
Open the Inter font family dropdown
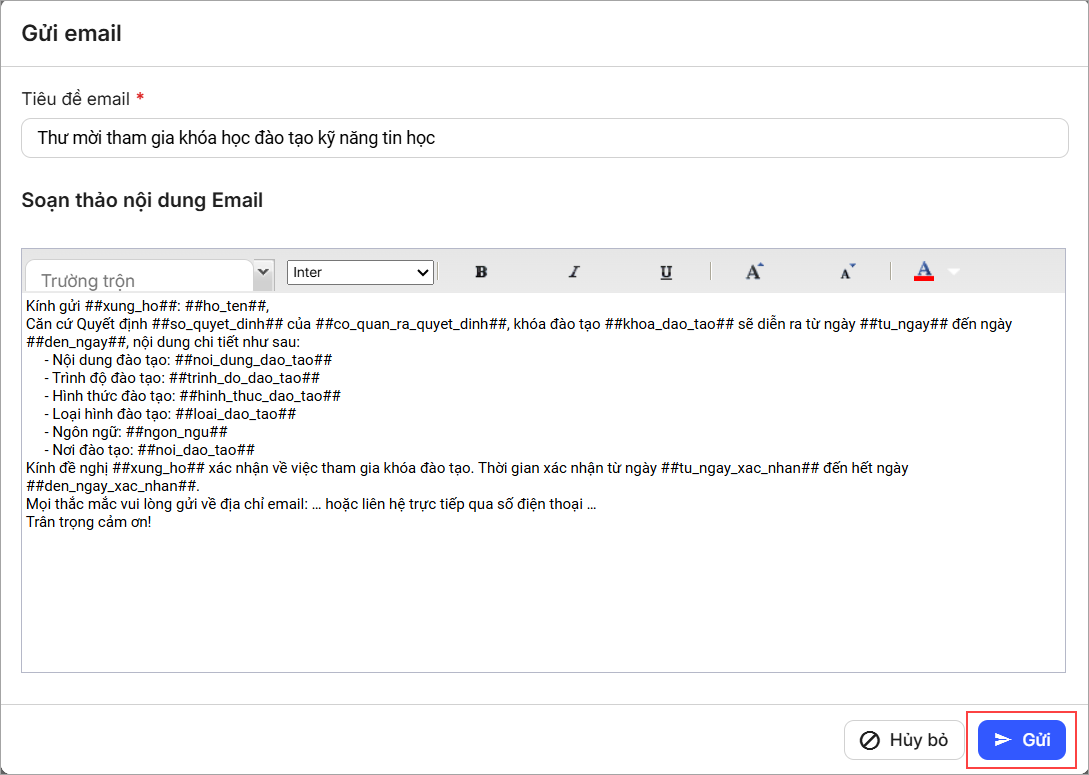point(360,272)
